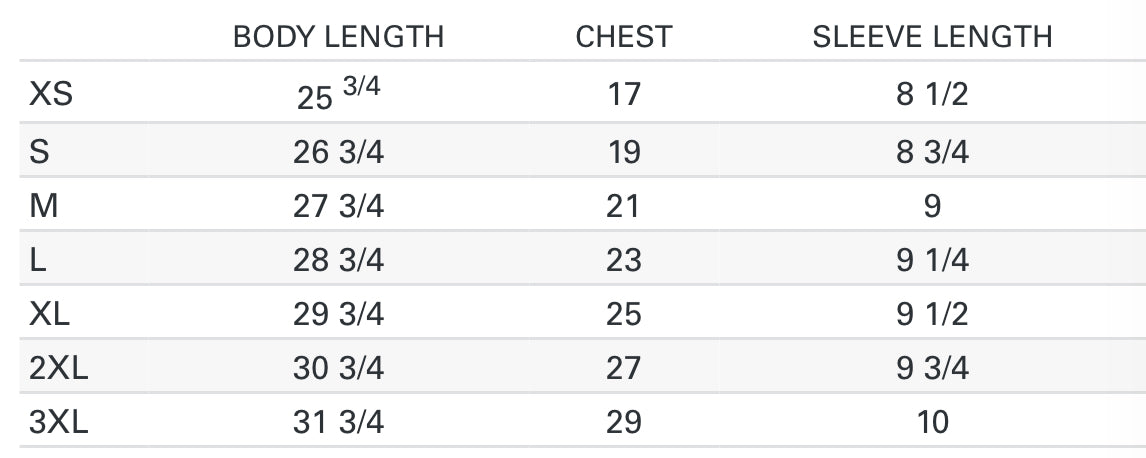Click the 3XL sleeve length value 10
Viewport: 1146px width, 458px height.
coord(932,422)
